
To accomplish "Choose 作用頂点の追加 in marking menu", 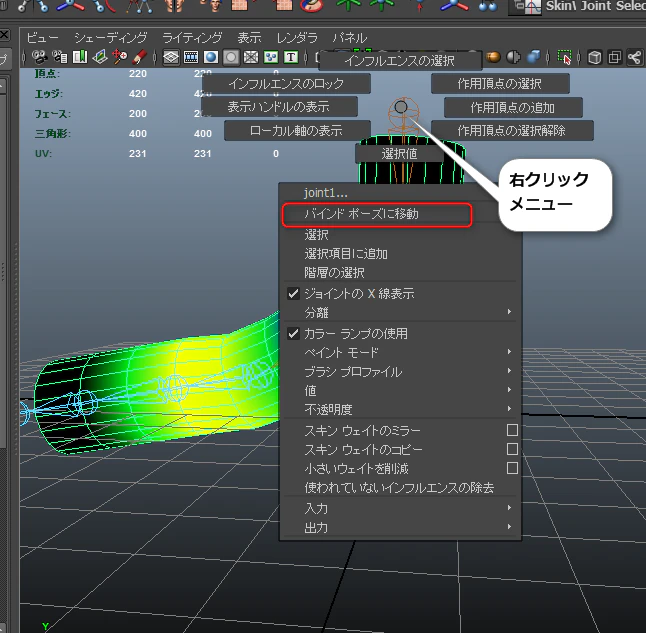I will (513, 108).
